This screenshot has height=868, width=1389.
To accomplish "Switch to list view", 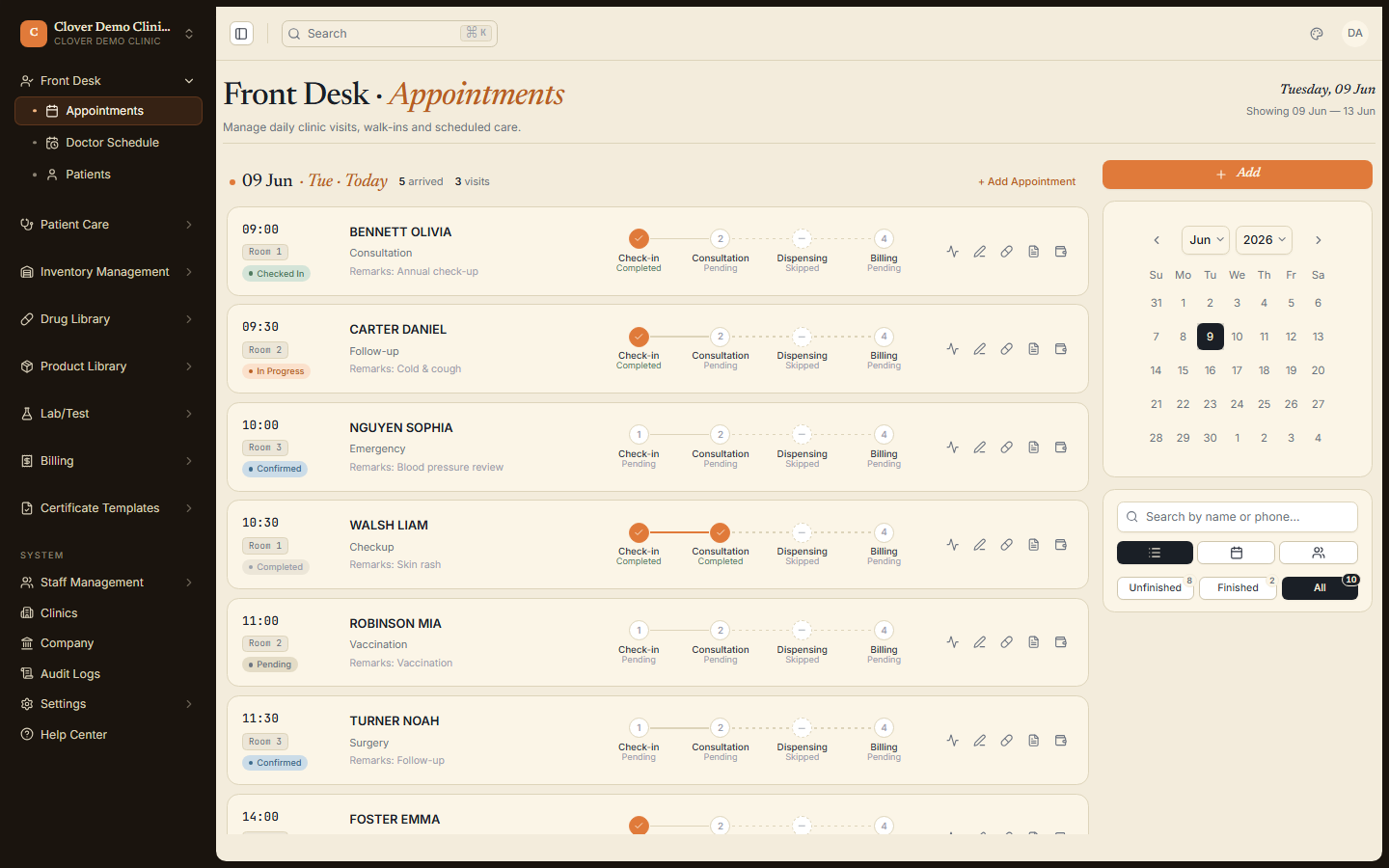I will 1155,553.
